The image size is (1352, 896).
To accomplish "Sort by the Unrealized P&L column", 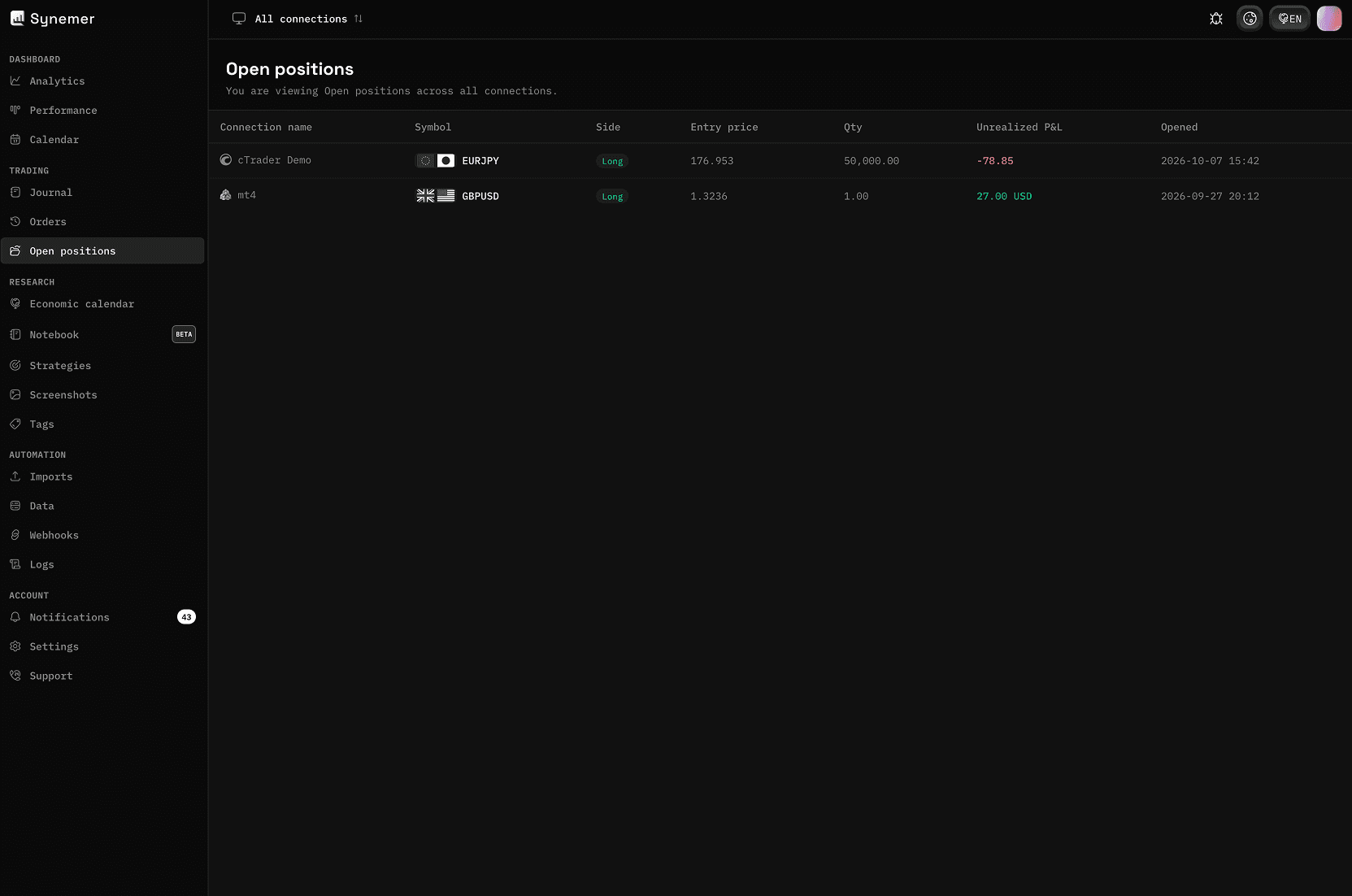I will [1019, 128].
